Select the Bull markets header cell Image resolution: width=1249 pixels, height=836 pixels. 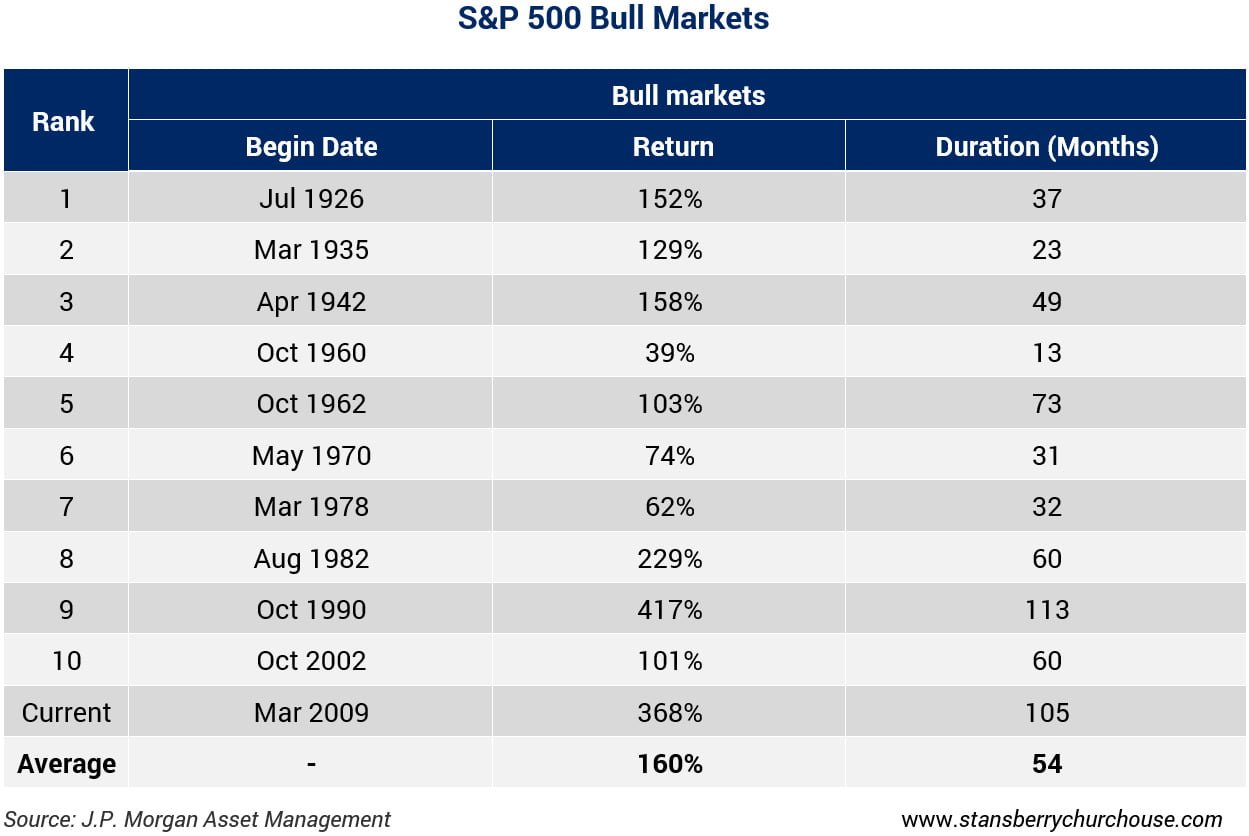688,96
